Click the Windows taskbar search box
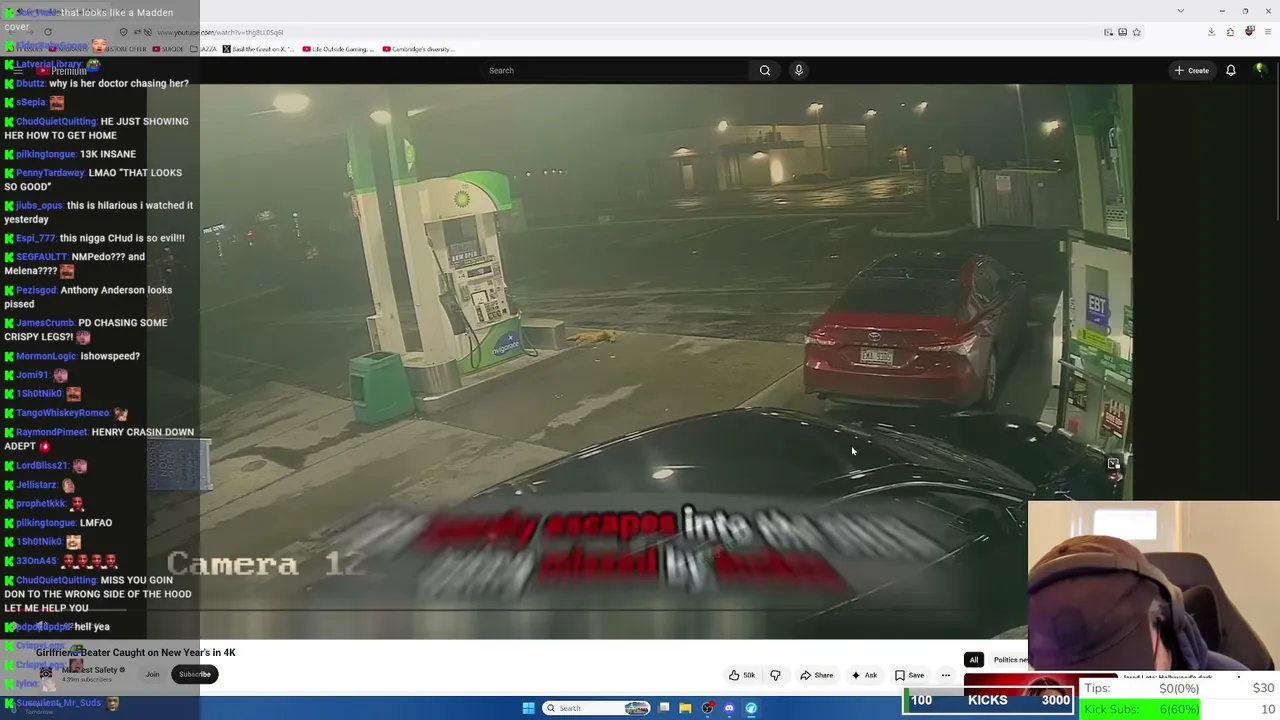The height and width of the screenshot is (720, 1280). [x=596, y=708]
